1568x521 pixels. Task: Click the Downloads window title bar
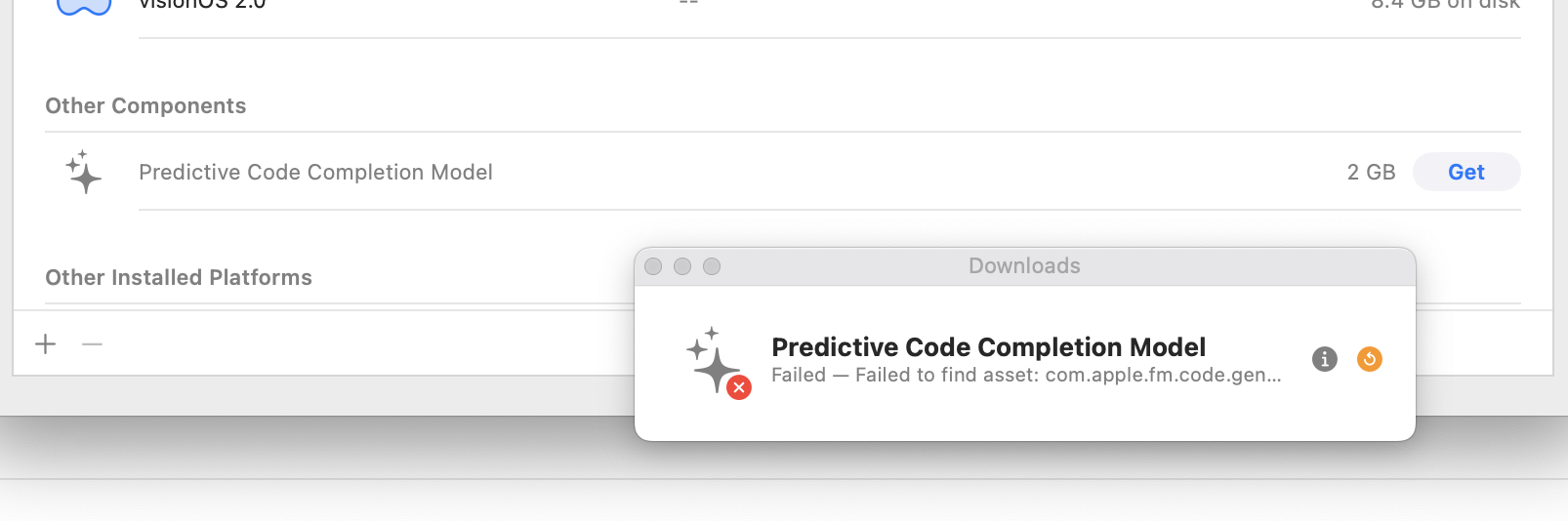tap(1024, 266)
